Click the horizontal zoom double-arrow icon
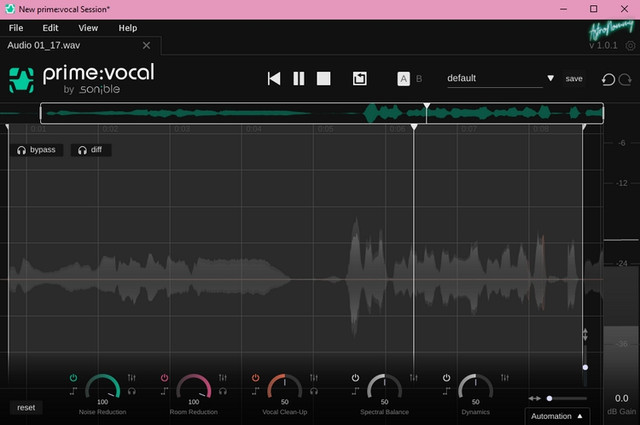 pyautogui.click(x=534, y=398)
